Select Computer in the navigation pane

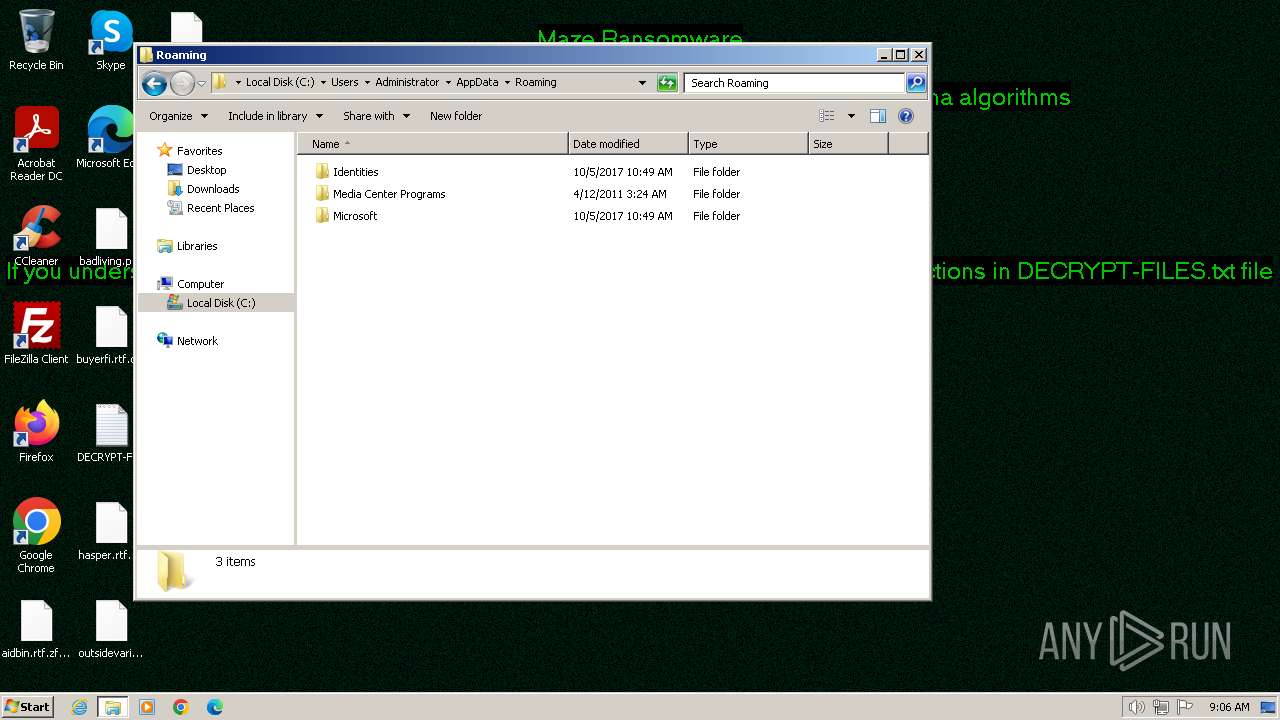pyautogui.click(x=191, y=284)
